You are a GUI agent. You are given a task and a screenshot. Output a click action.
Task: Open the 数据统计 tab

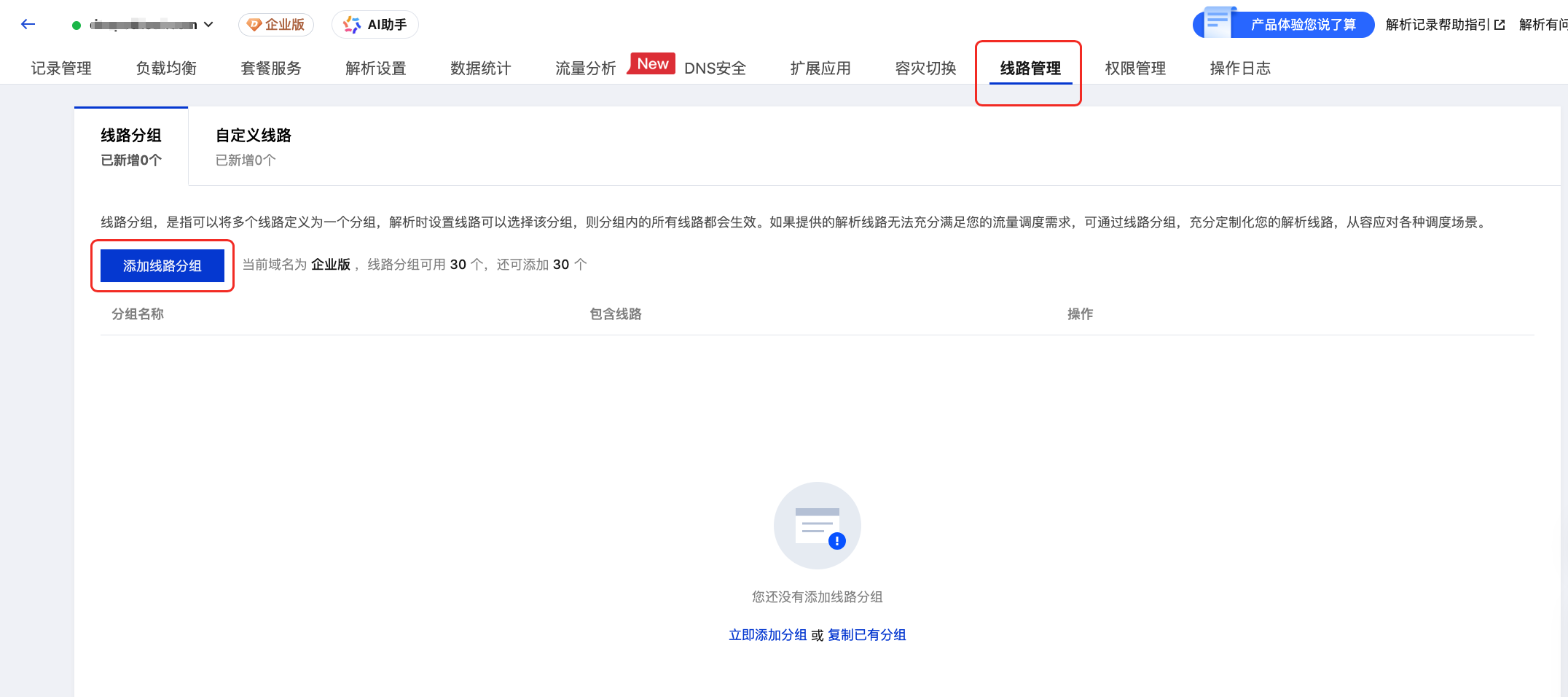click(481, 69)
